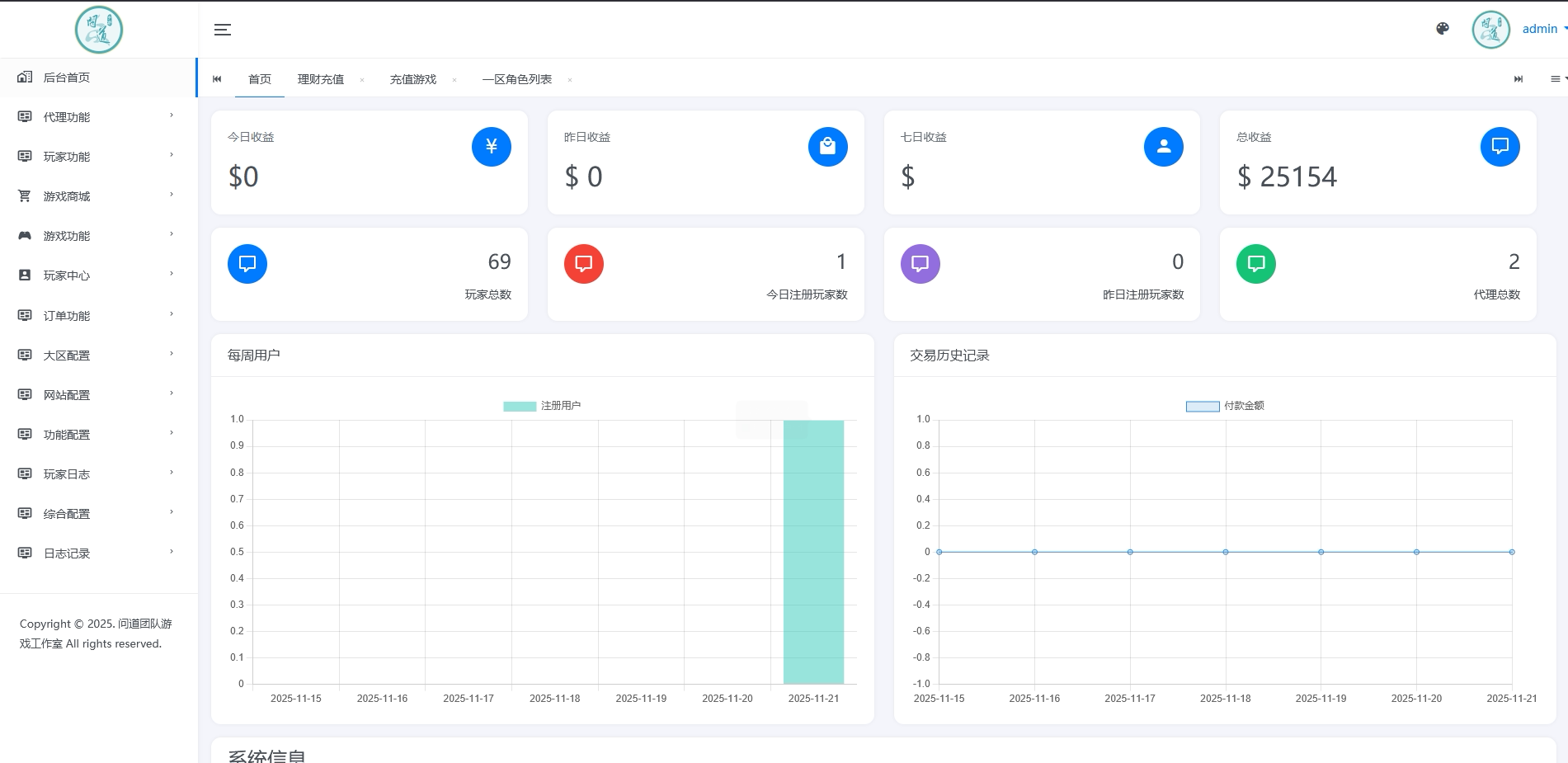This screenshot has height=763, width=1568.
Task: Switch to the 理财充值 tab
Action: tap(321, 79)
